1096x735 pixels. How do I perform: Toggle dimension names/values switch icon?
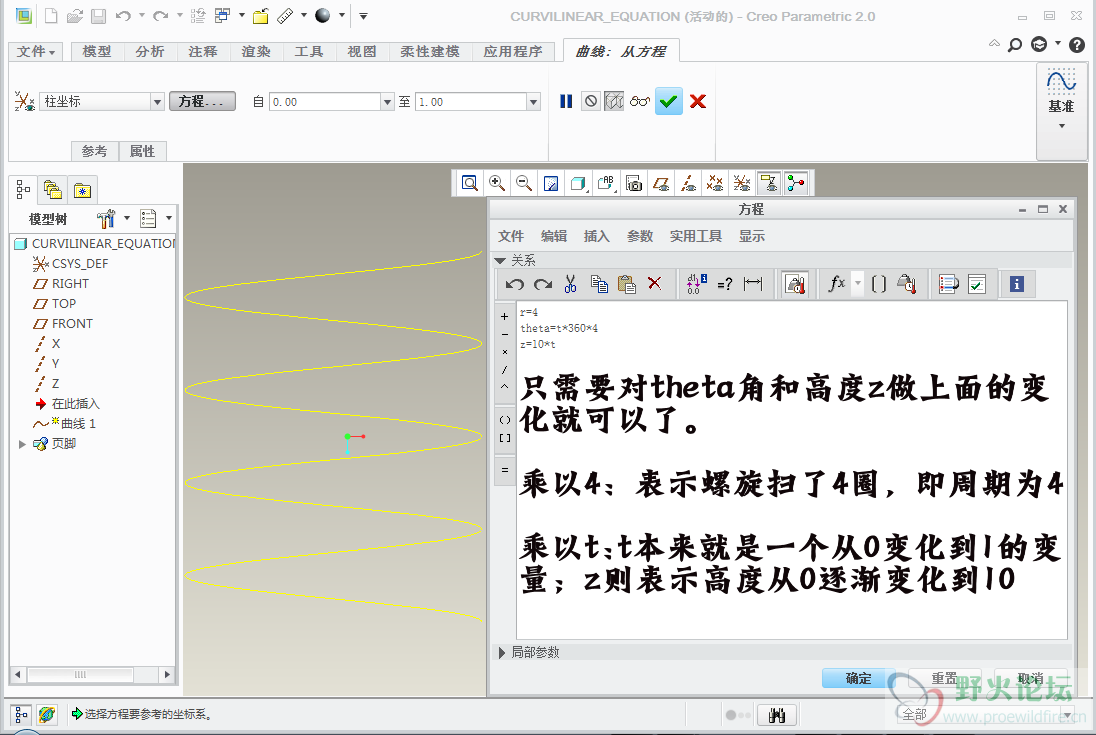[697, 284]
